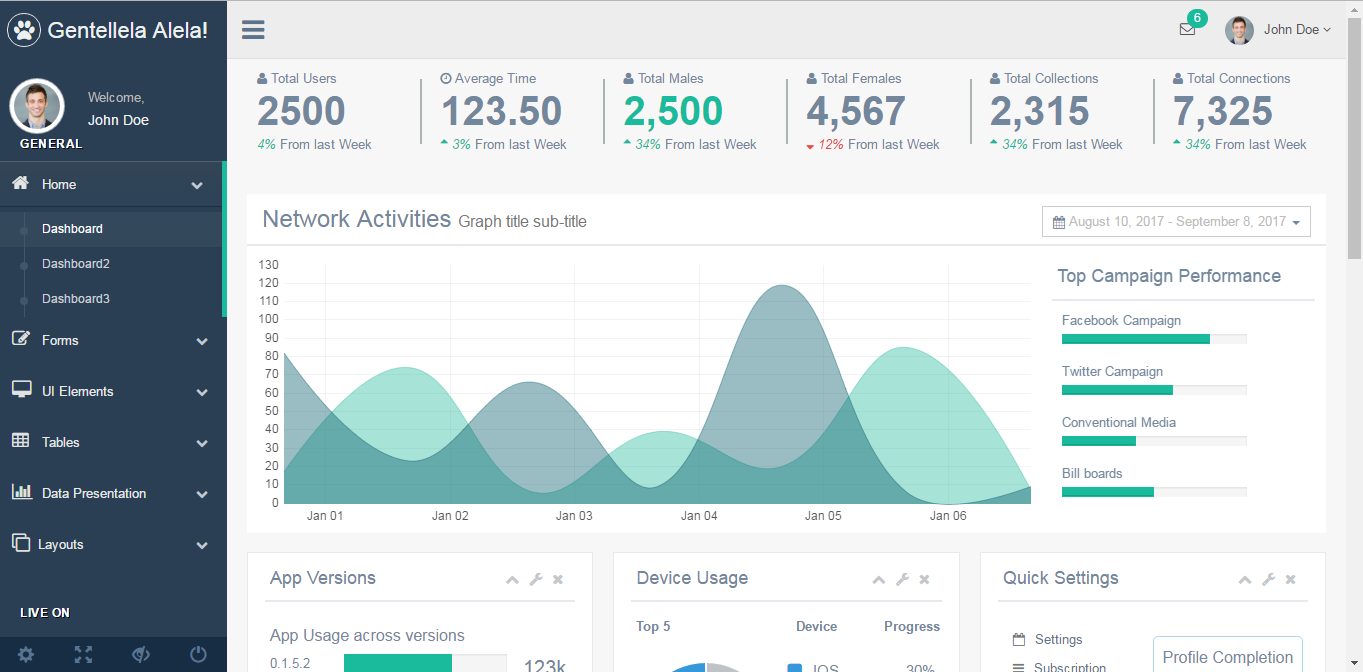Viewport: 1363px width, 672px height.
Task: Collapse the App Versions panel with its chevron
Action: click(x=513, y=579)
